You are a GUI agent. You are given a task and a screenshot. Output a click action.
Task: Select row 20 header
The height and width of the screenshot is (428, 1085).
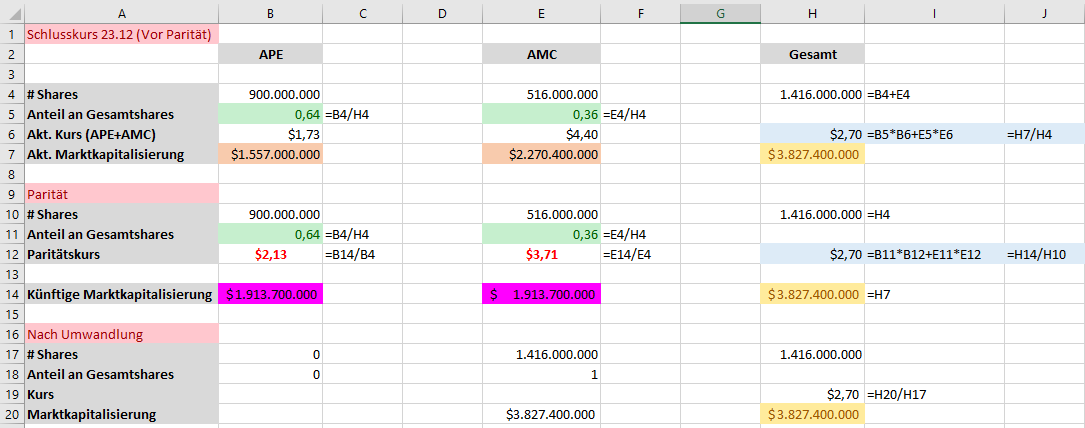[x=12, y=414]
